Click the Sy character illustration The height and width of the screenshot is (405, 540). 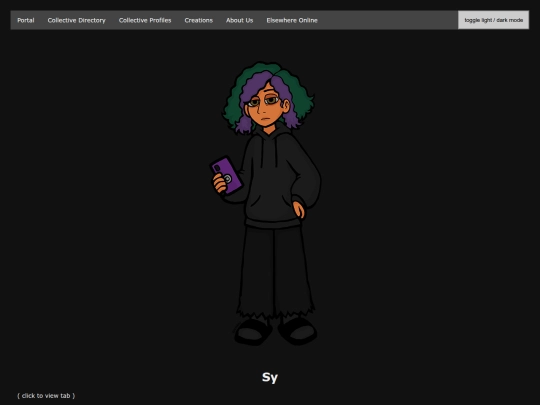click(266, 204)
